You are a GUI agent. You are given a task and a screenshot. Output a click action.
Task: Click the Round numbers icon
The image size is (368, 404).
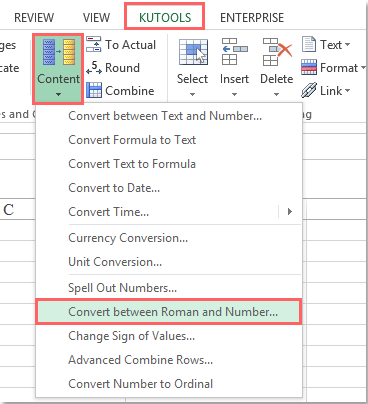[94, 68]
